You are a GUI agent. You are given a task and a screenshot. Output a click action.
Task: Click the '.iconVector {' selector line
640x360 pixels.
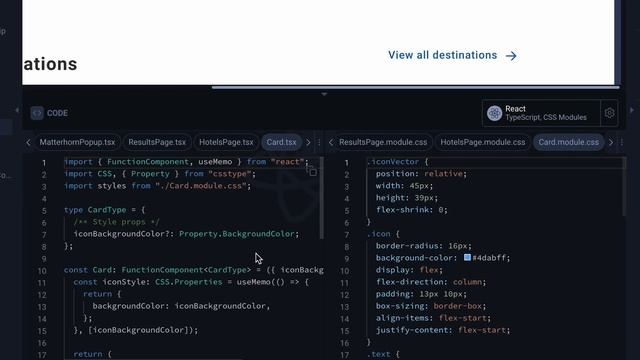pyautogui.click(x=398, y=162)
